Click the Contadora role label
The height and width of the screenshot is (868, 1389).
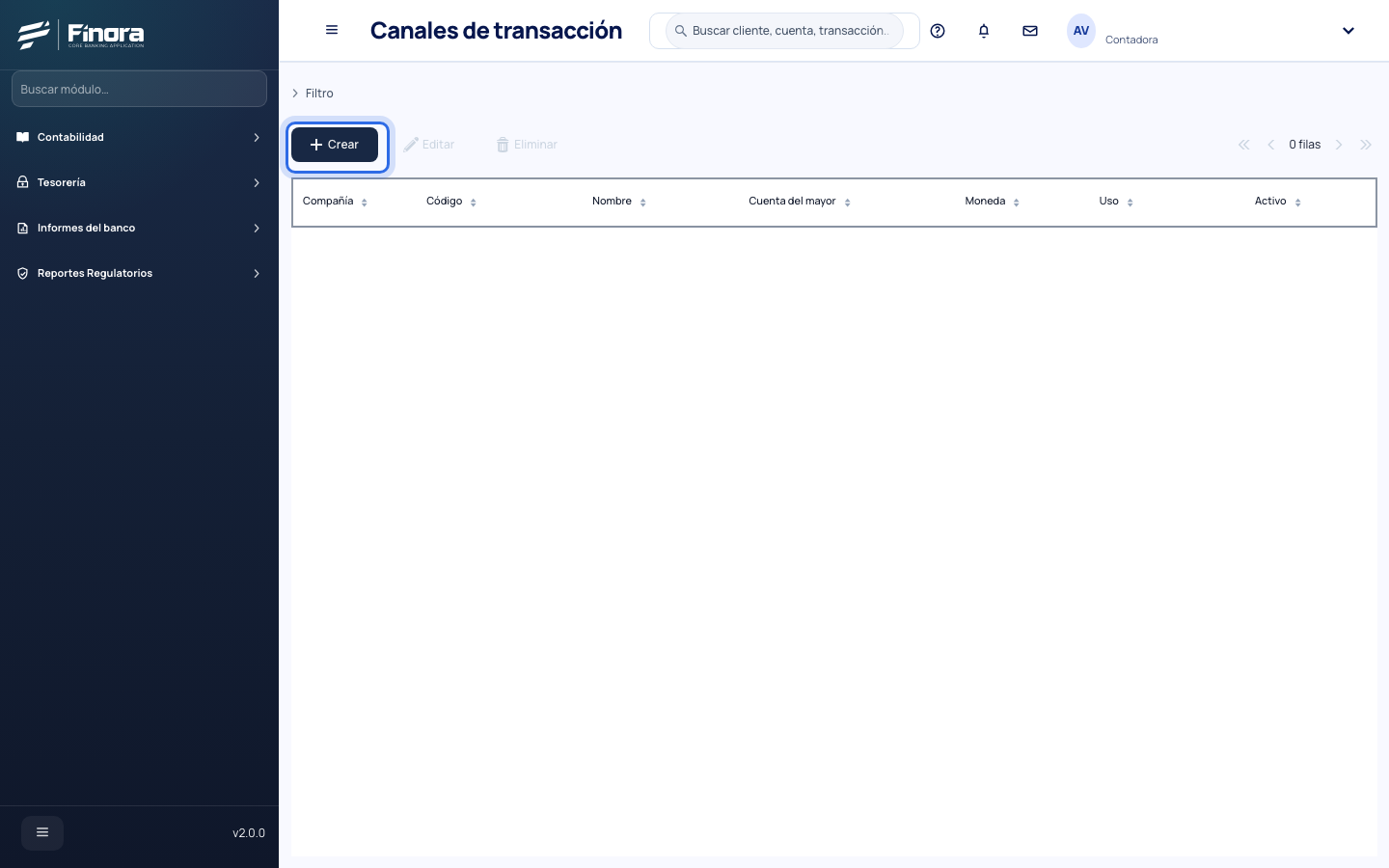tap(1131, 40)
